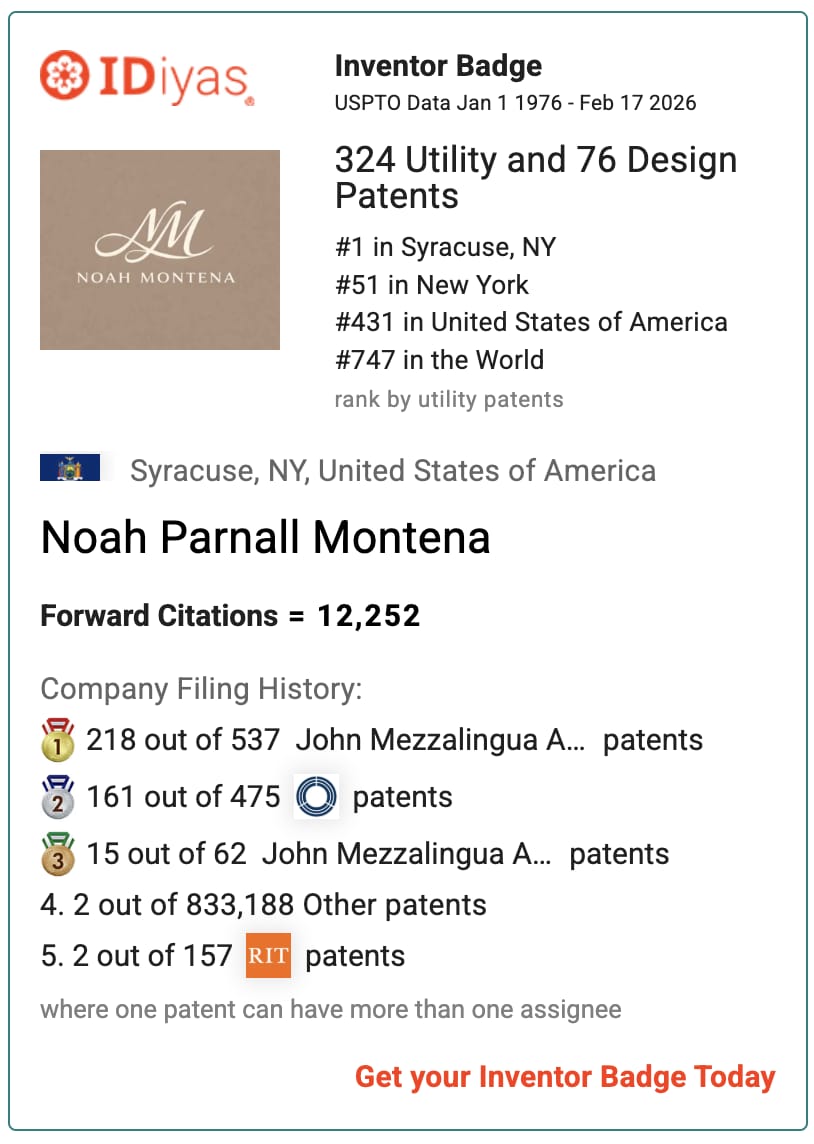This screenshot has height=1144, width=814.
Task: Click the Inventor Badge heading
Action: (438, 66)
